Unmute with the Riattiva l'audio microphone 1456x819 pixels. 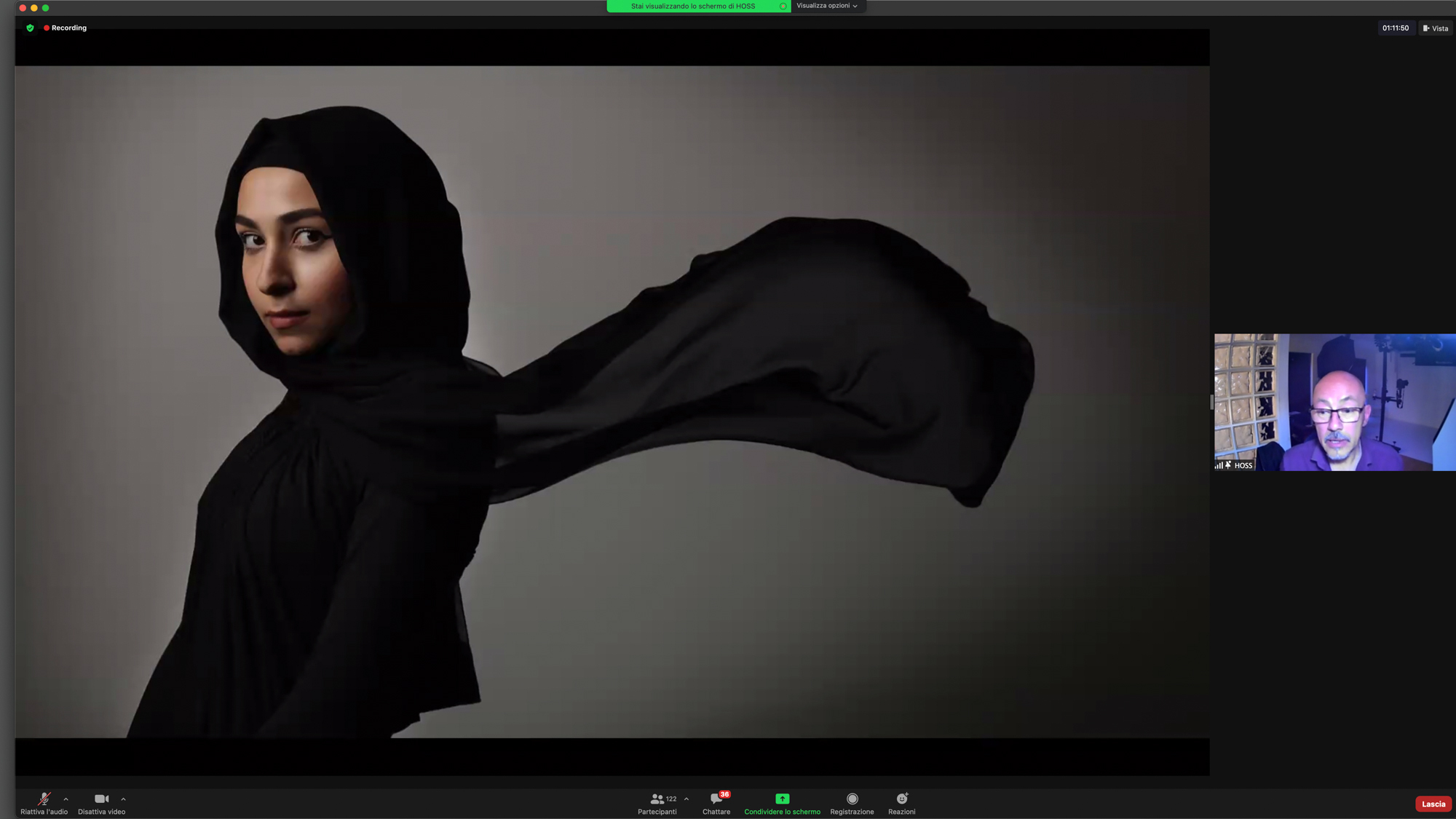coord(44,803)
